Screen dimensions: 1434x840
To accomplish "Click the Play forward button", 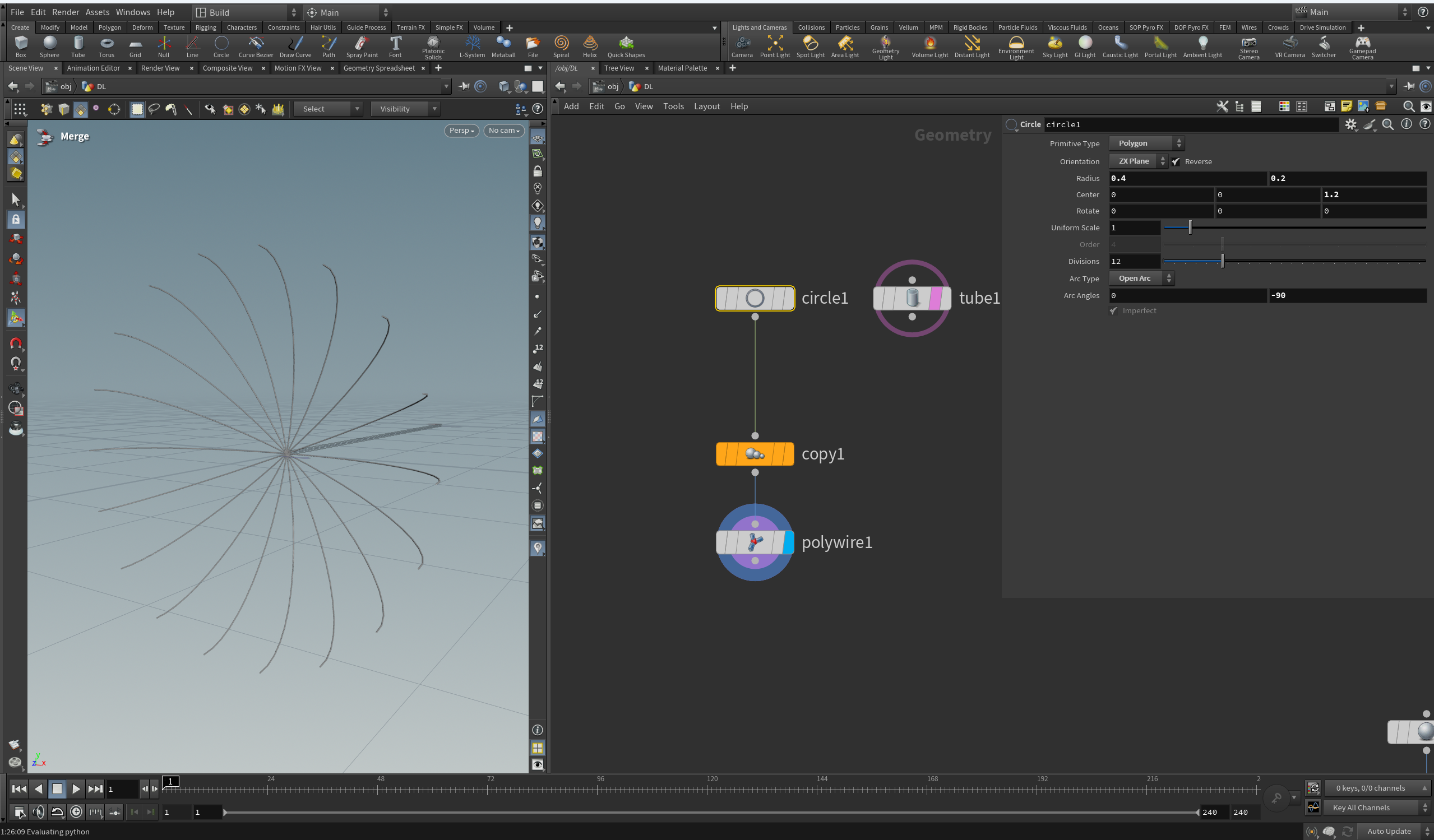I will click(x=76, y=789).
